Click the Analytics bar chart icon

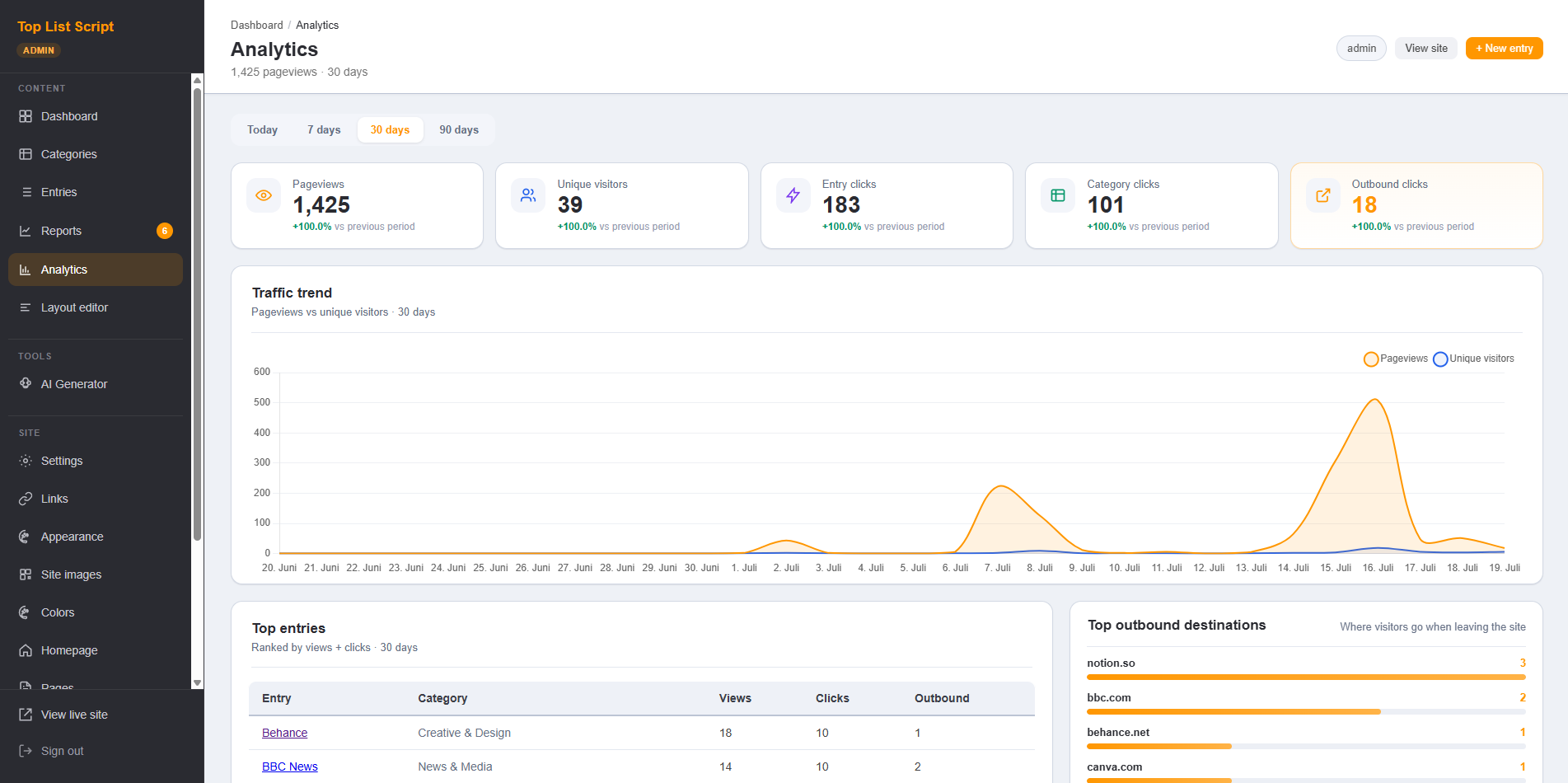[x=26, y=270]
